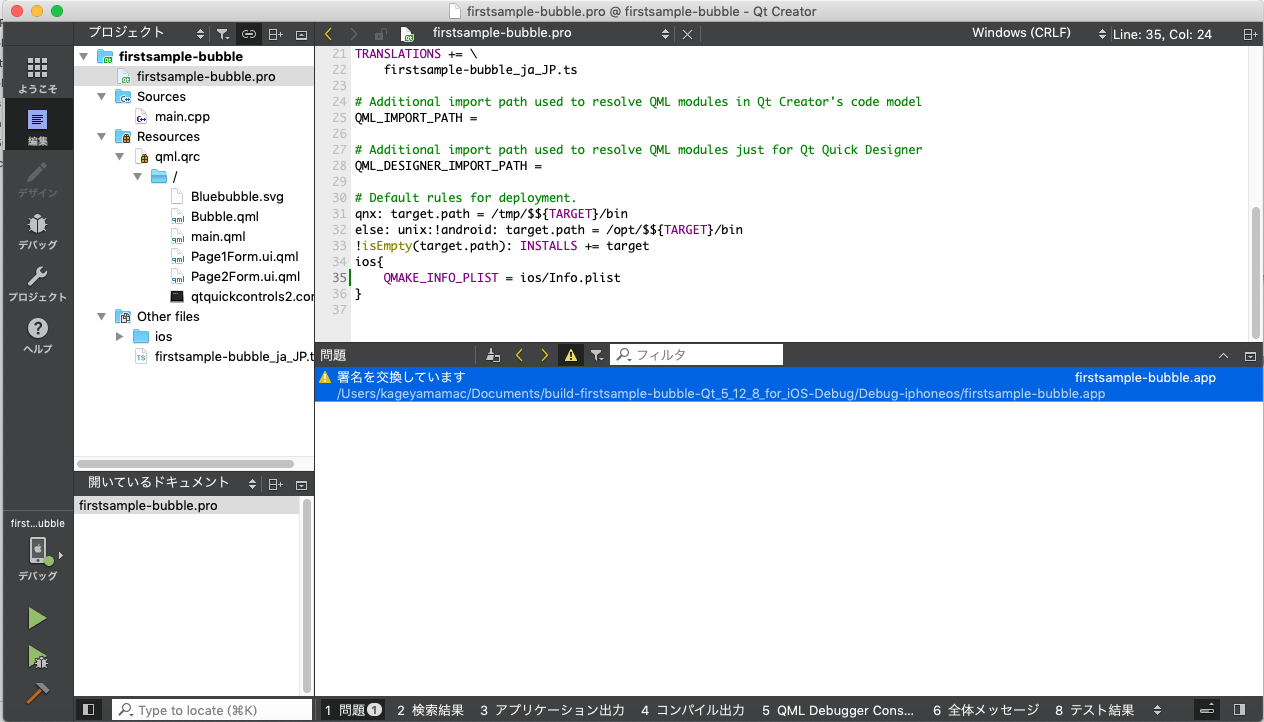The height and width of the screenshot is (722, 1264).
Task: Click the 開いているドキュメント list scrollbar
Action: point(307,598)
